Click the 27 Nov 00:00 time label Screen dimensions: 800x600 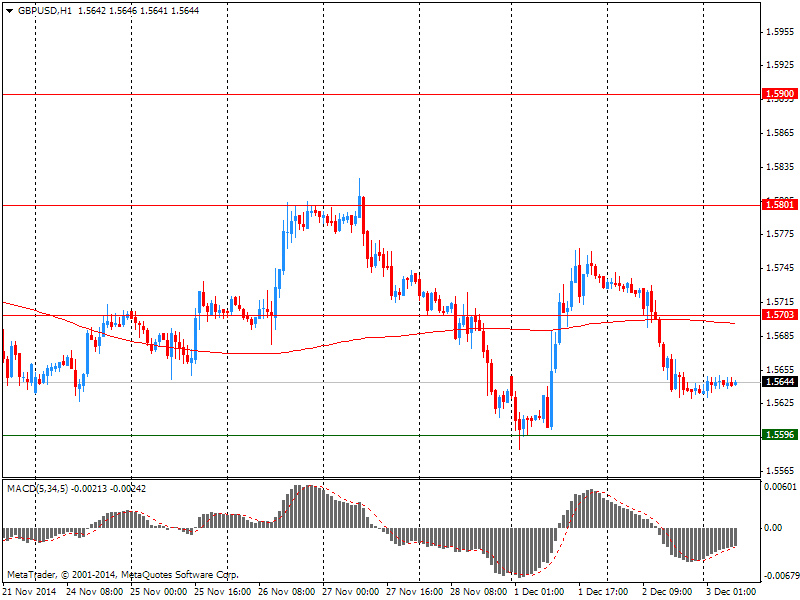click(351, 592)
